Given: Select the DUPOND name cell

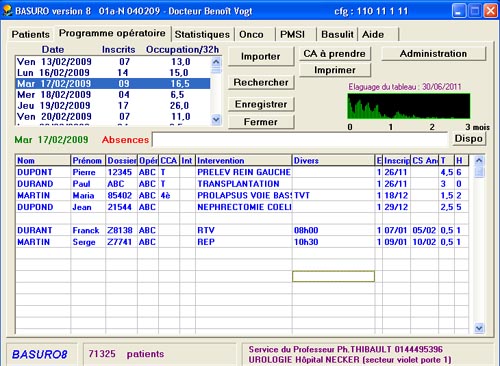Looking at the screenshot, I should click(43, 207).
